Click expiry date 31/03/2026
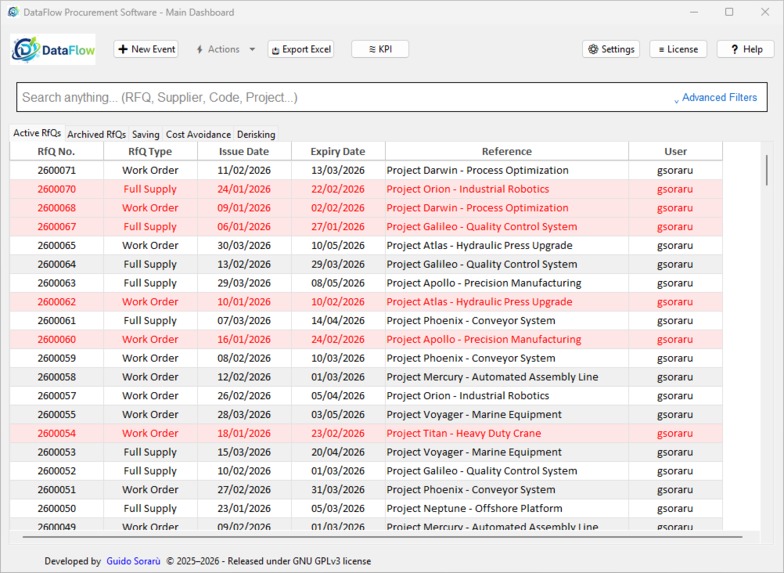This screenshot has height=573, width=784. [338, 490]
